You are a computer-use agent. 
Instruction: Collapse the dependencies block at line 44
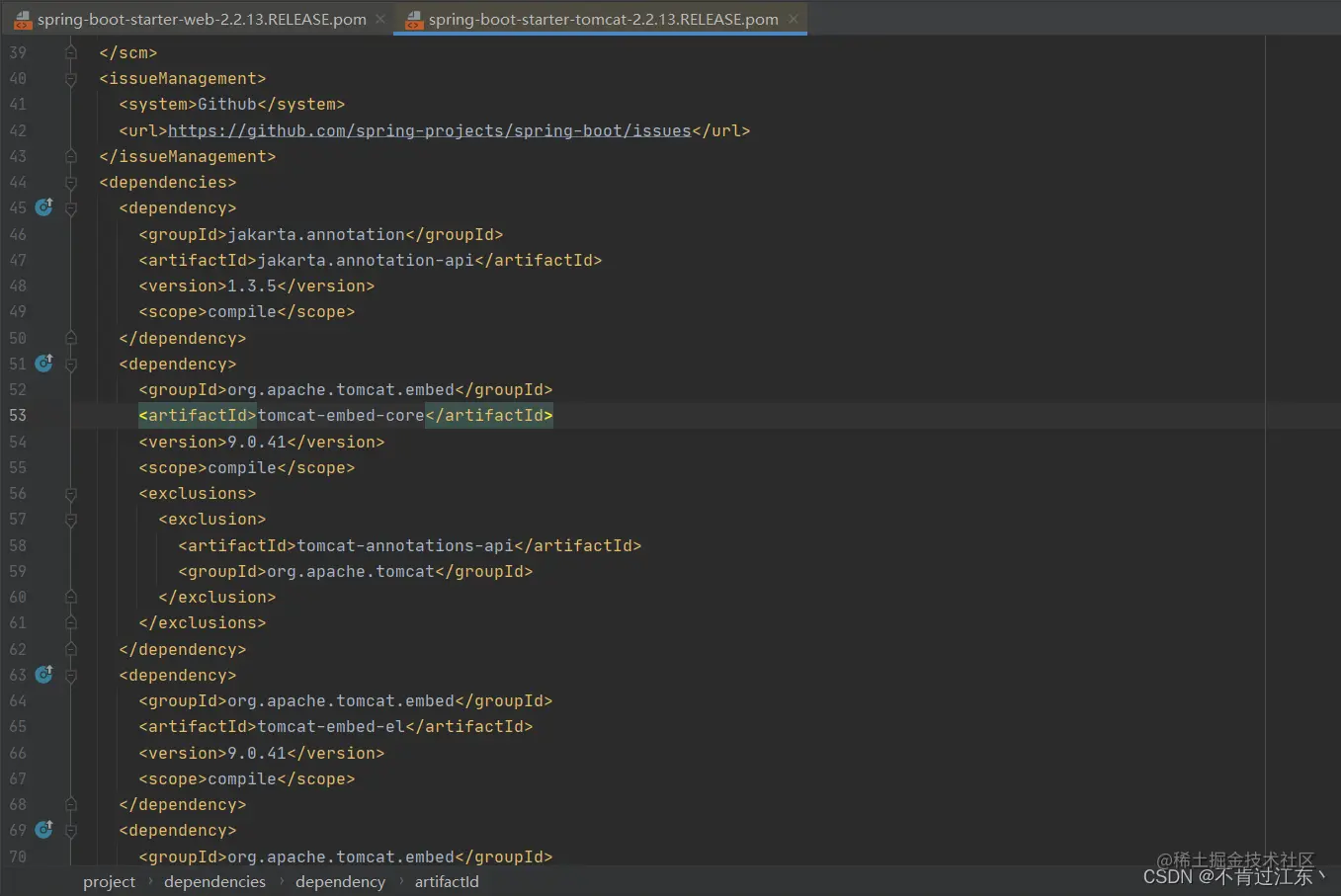pyautogui.click(x=70, y=182)
